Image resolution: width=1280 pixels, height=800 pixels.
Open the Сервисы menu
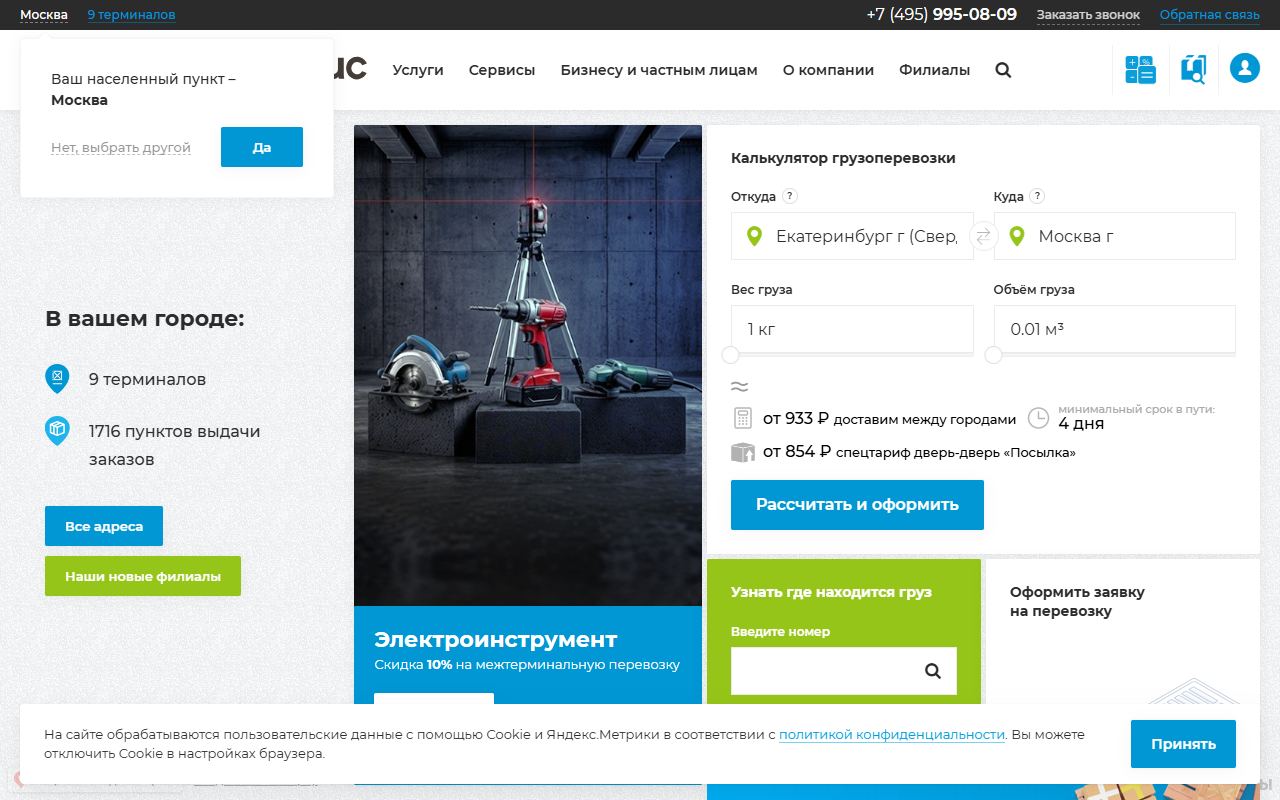[502, 70]
